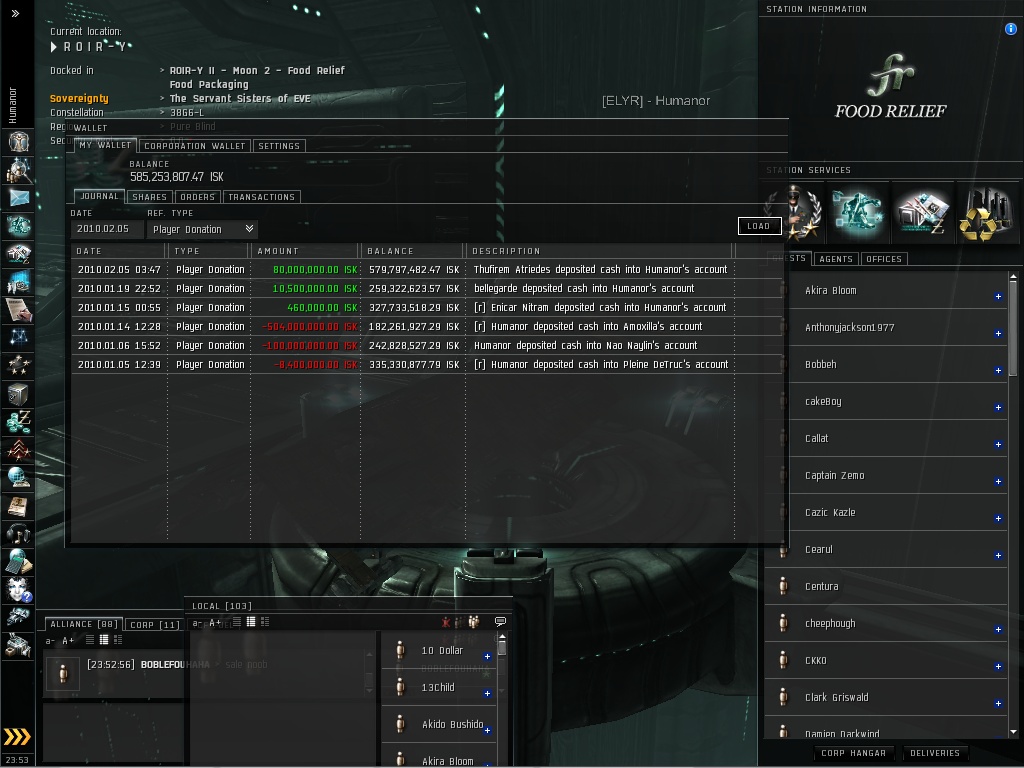This screenshot has height=768, width=1024.
Task: Click the blue station info icon
Action: [1010, 29]
